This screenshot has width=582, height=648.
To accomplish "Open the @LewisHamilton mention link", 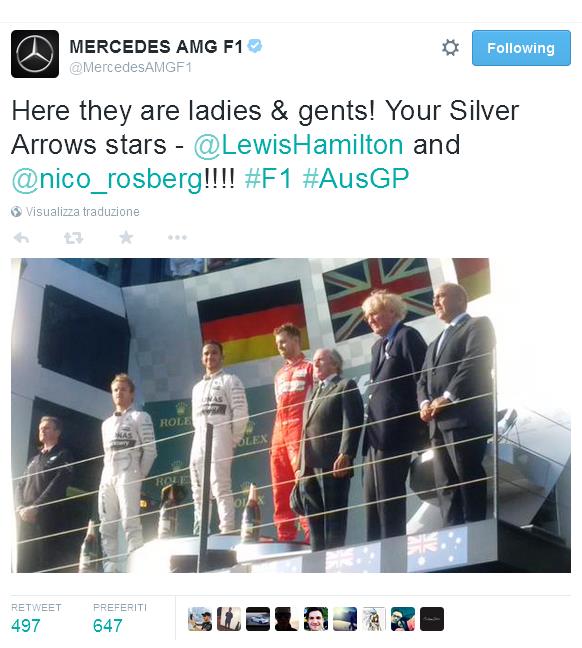I will [298, 145].
